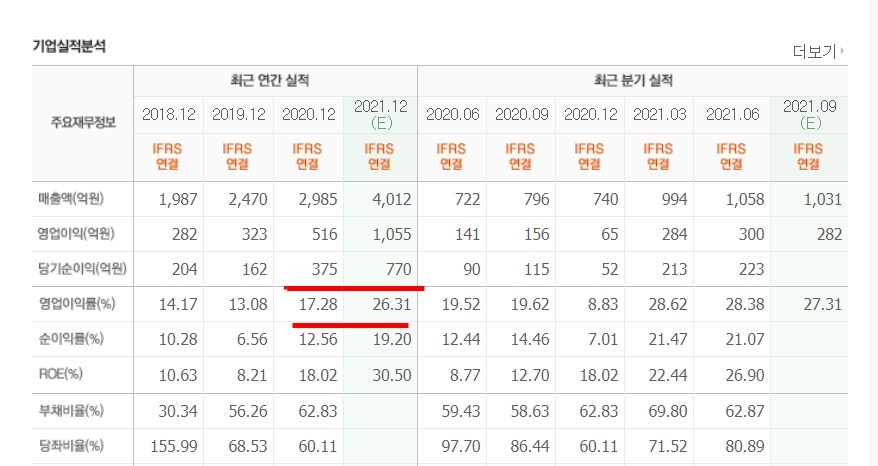The height and width of the screenshot is (466, 878).
Task: Select the ROE(%) row label
Action: pyautogui.click(x=60, y=374)
